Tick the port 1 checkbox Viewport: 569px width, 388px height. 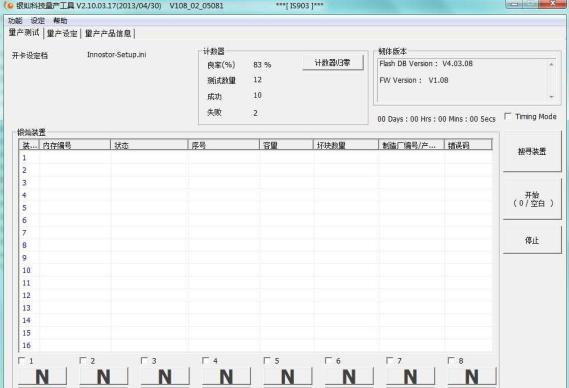pos(21,360)
